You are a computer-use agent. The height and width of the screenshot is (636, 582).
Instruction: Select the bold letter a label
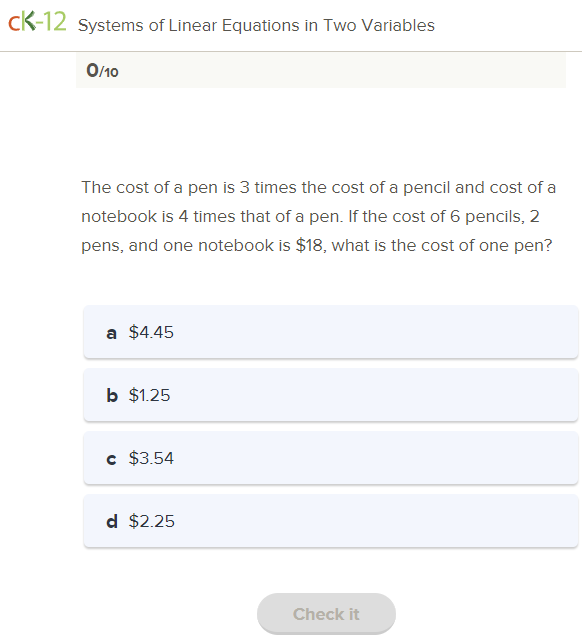[x=112, y=333]
